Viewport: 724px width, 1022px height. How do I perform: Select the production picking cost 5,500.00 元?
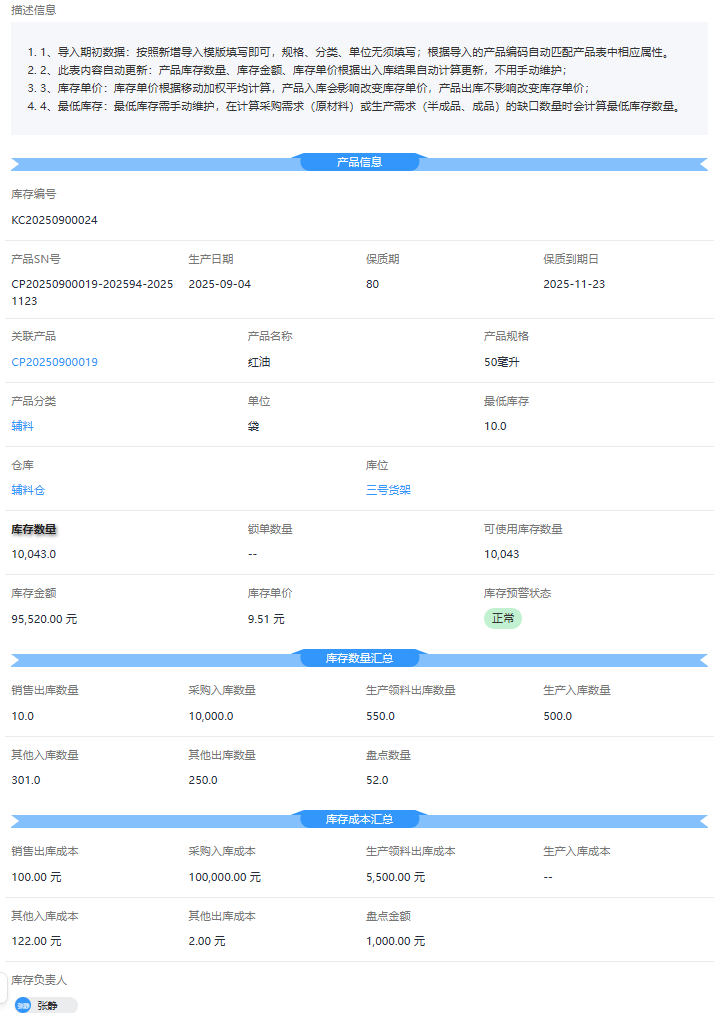pyautogui.click(x=396, y=877)
